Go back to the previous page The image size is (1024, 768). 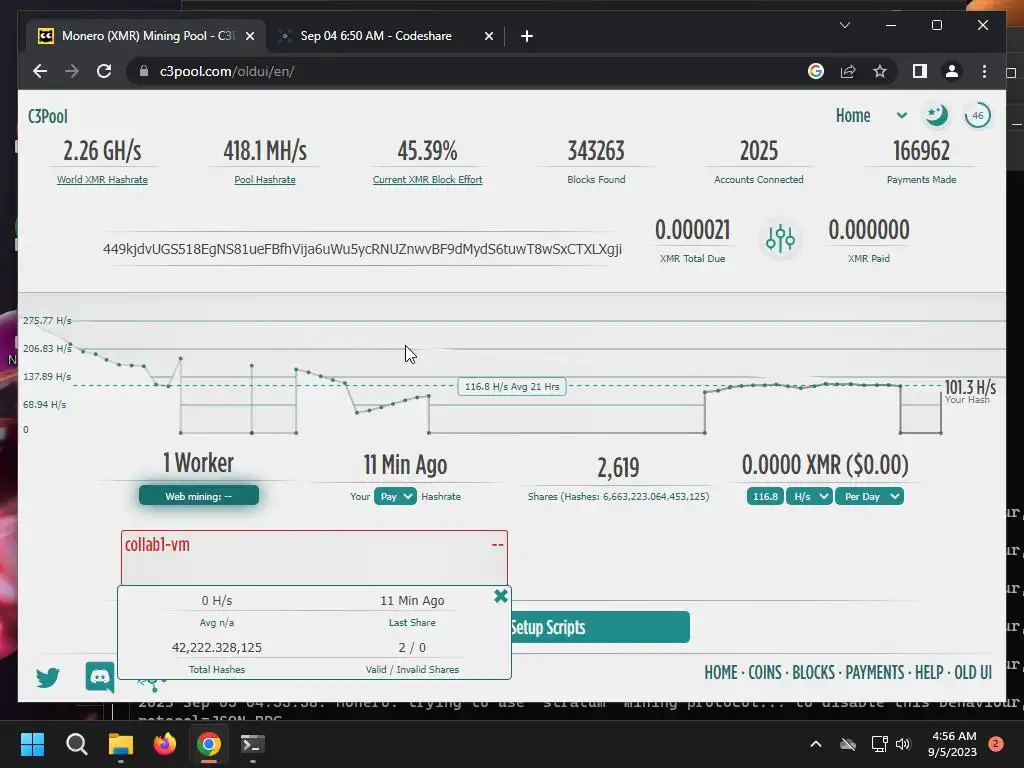point(40,71)
